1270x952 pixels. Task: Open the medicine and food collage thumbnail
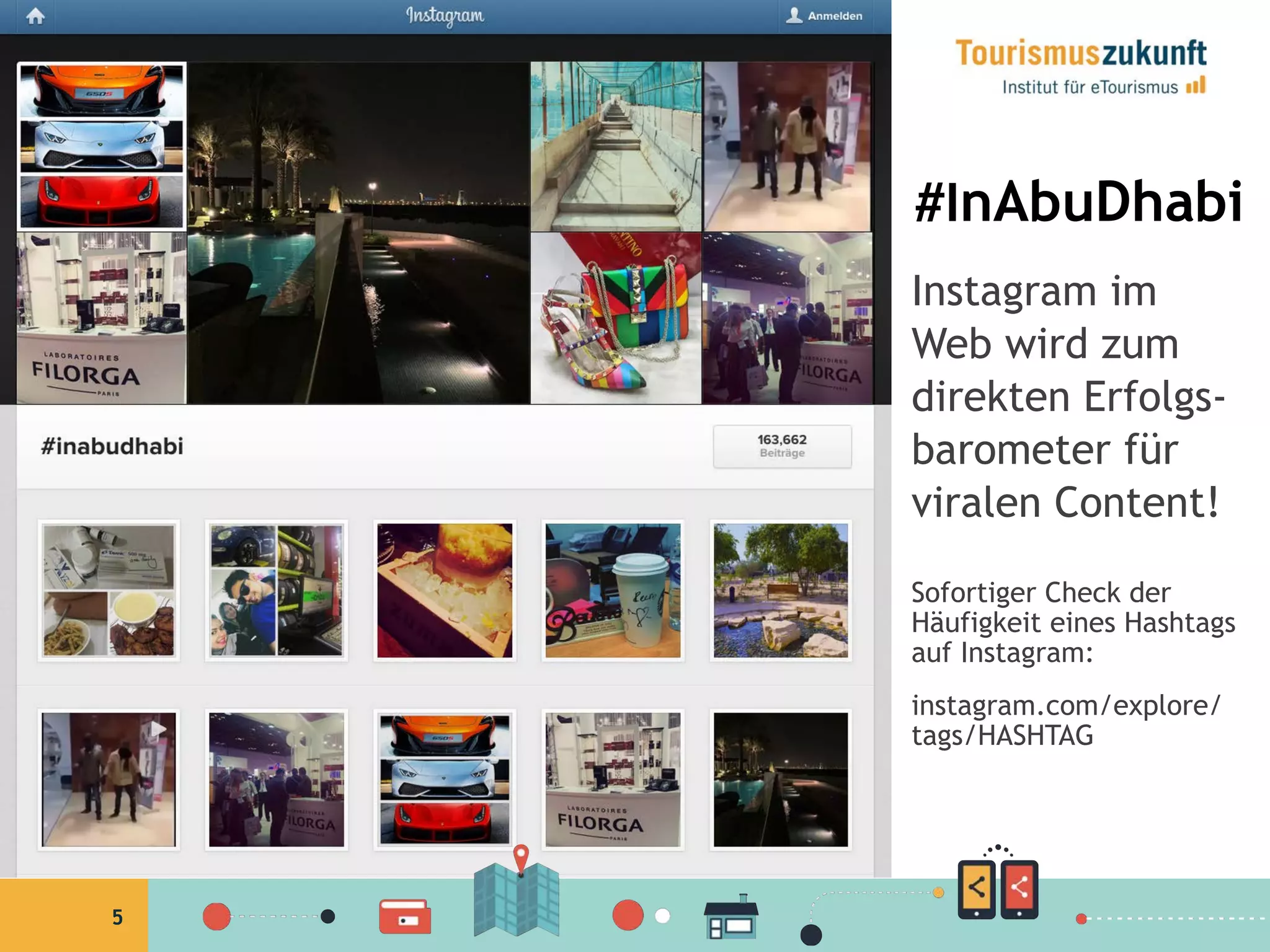(109, 591)
